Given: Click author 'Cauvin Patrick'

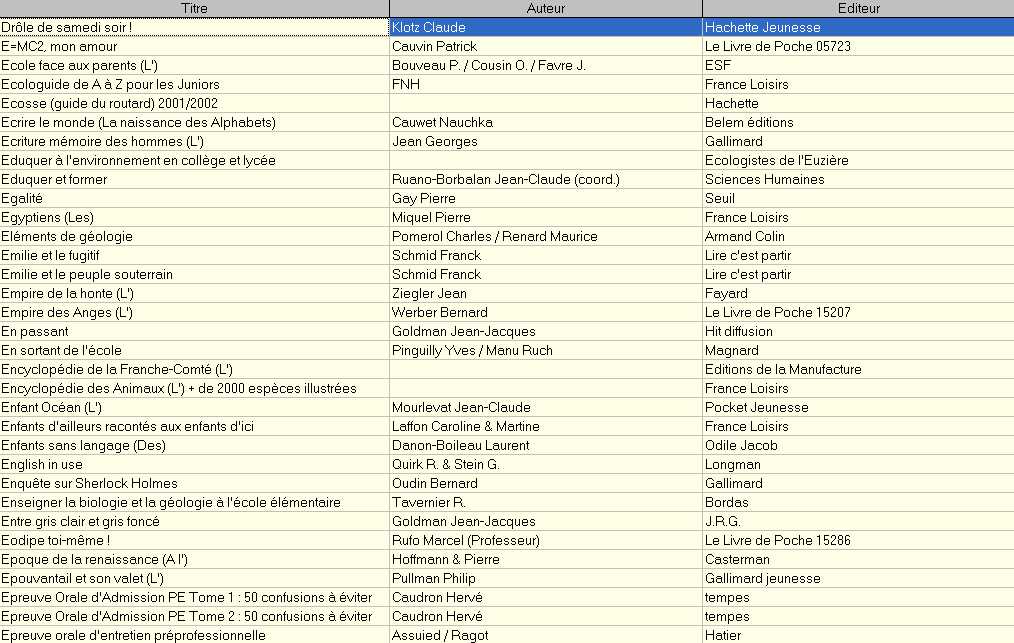Looking at the screenshot, I should click(435, 47).
